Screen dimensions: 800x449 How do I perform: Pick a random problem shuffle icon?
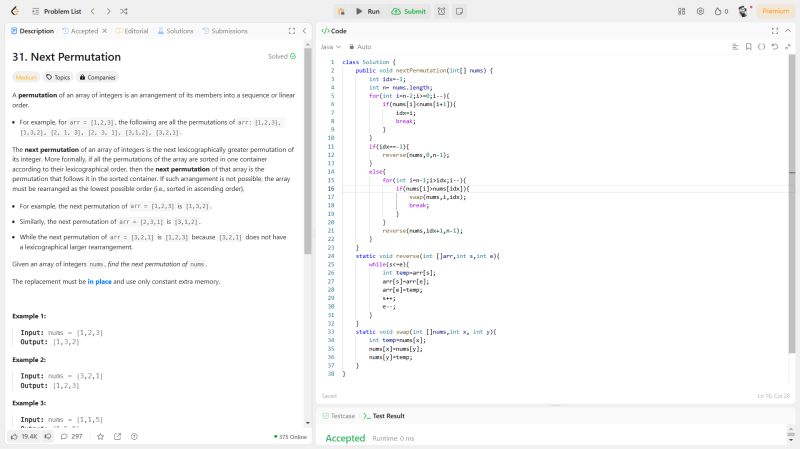[124, 11]
